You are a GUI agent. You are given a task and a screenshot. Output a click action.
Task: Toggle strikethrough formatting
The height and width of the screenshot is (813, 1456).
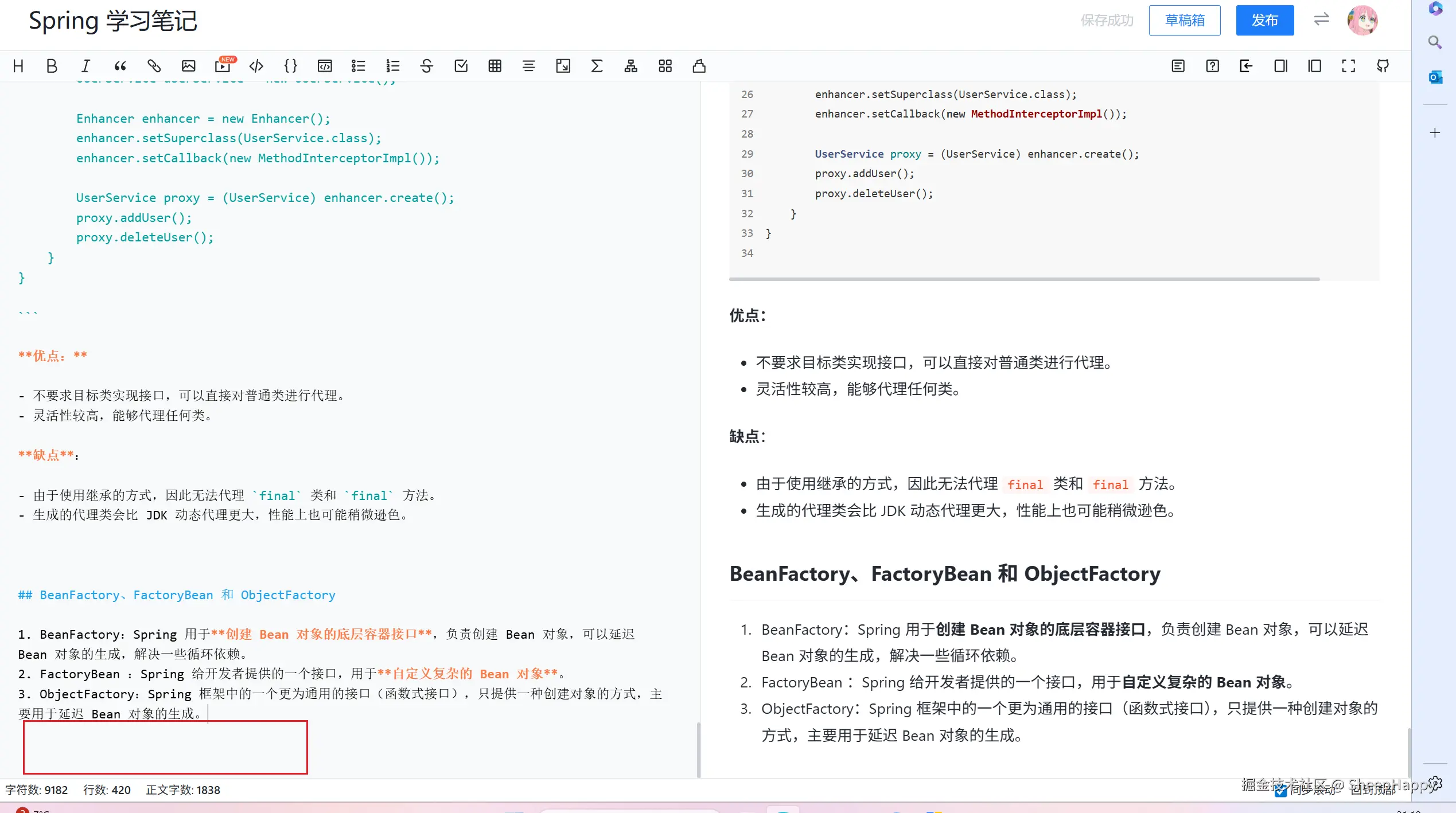427,65
